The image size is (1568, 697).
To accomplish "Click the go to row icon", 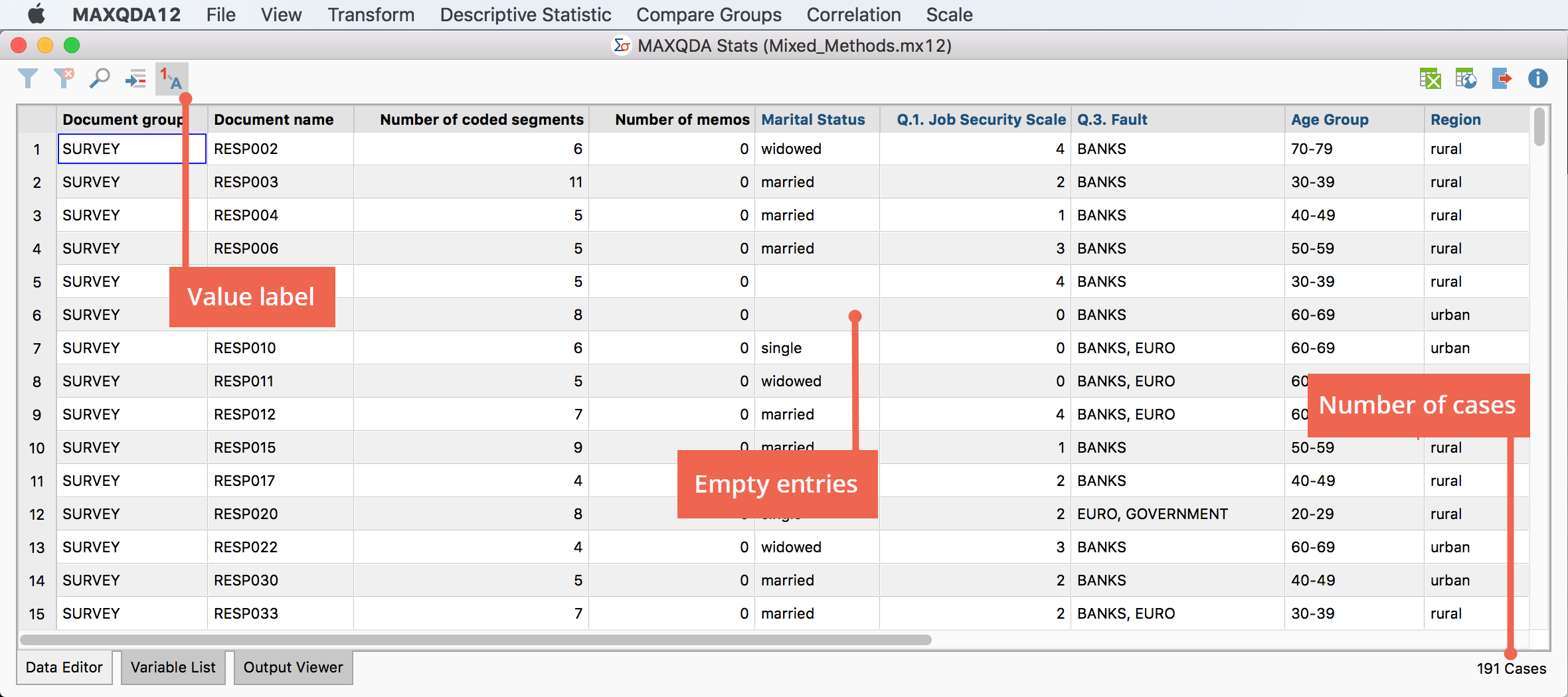I will pyautogui.click(x=135, y=80).
